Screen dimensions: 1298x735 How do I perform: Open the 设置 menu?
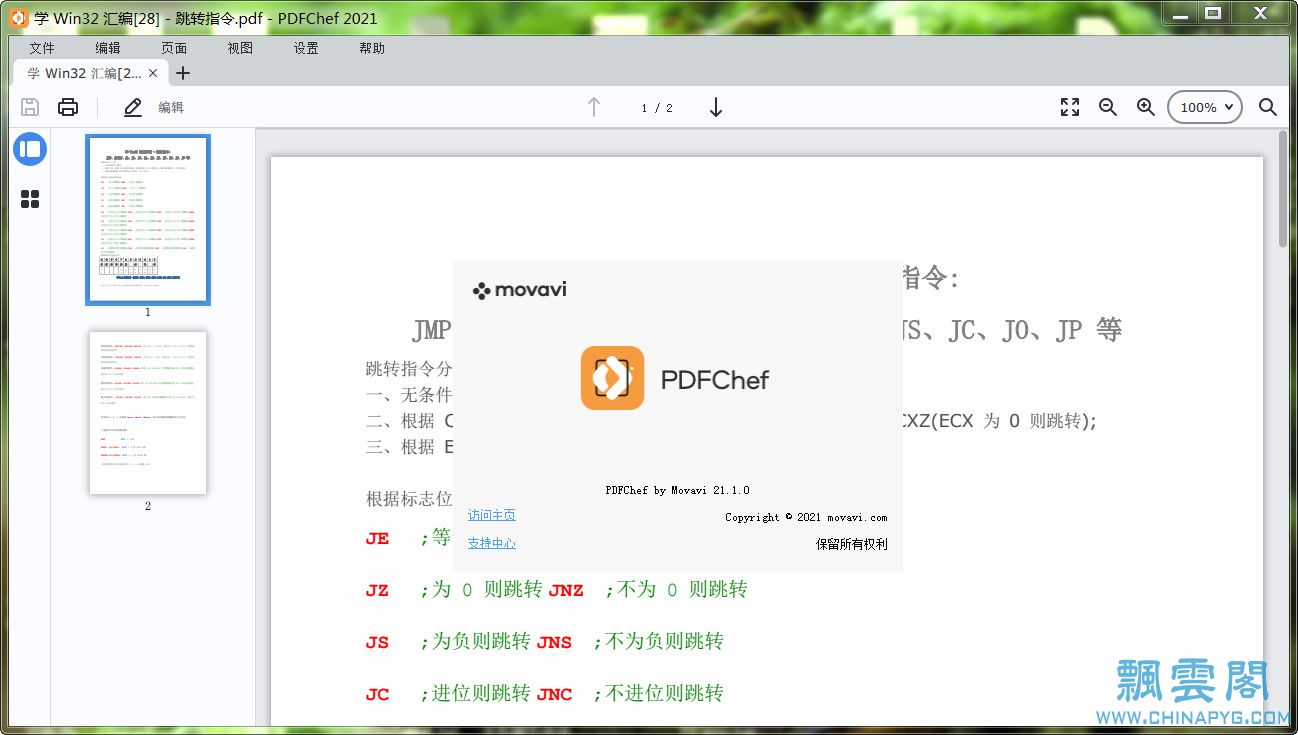point(306,48)
